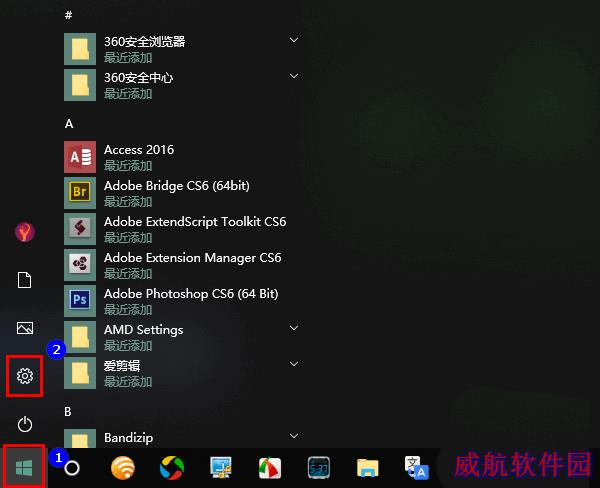Screen dimensions: 600x488
Task: Launch Adobe Extension Manager CS6 icon
Action: [x=80, y=265]
